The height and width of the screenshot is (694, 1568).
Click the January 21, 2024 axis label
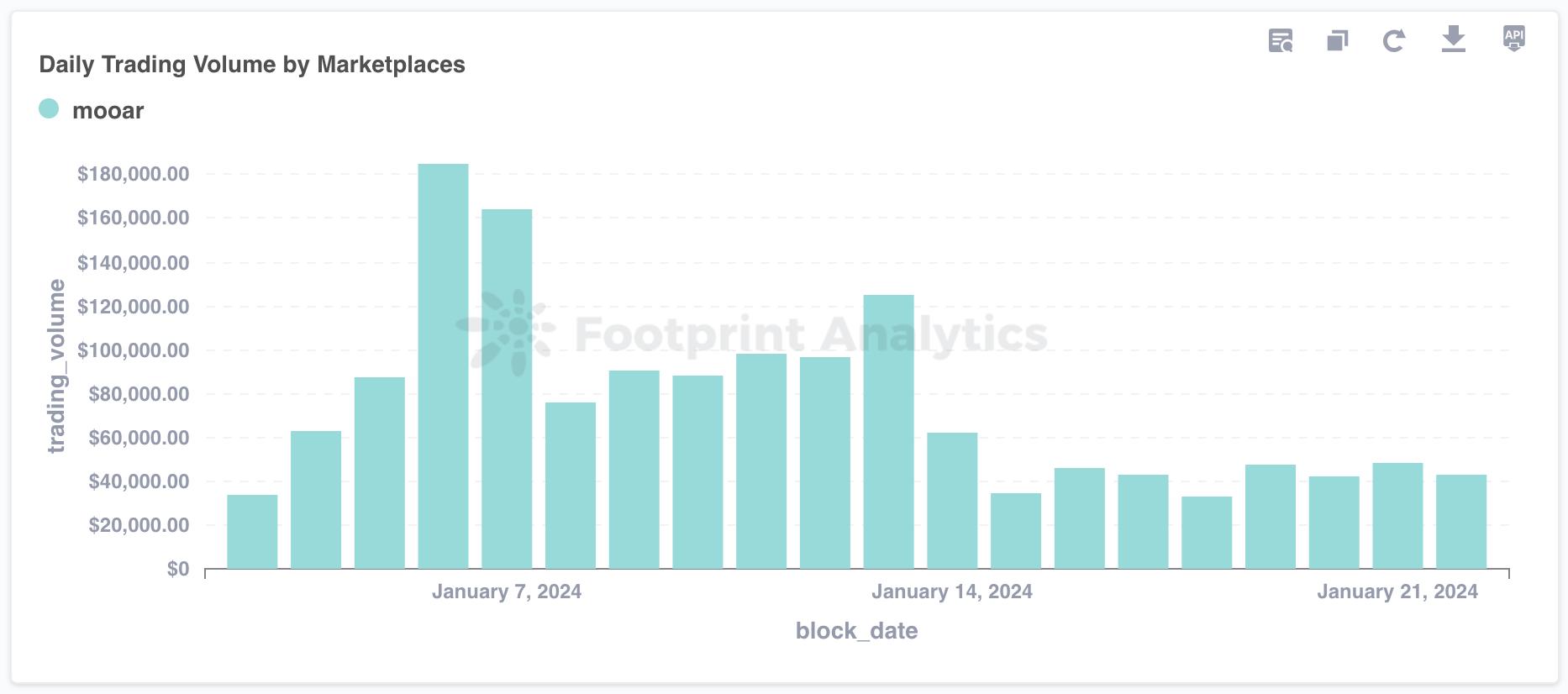point(1397,591)
